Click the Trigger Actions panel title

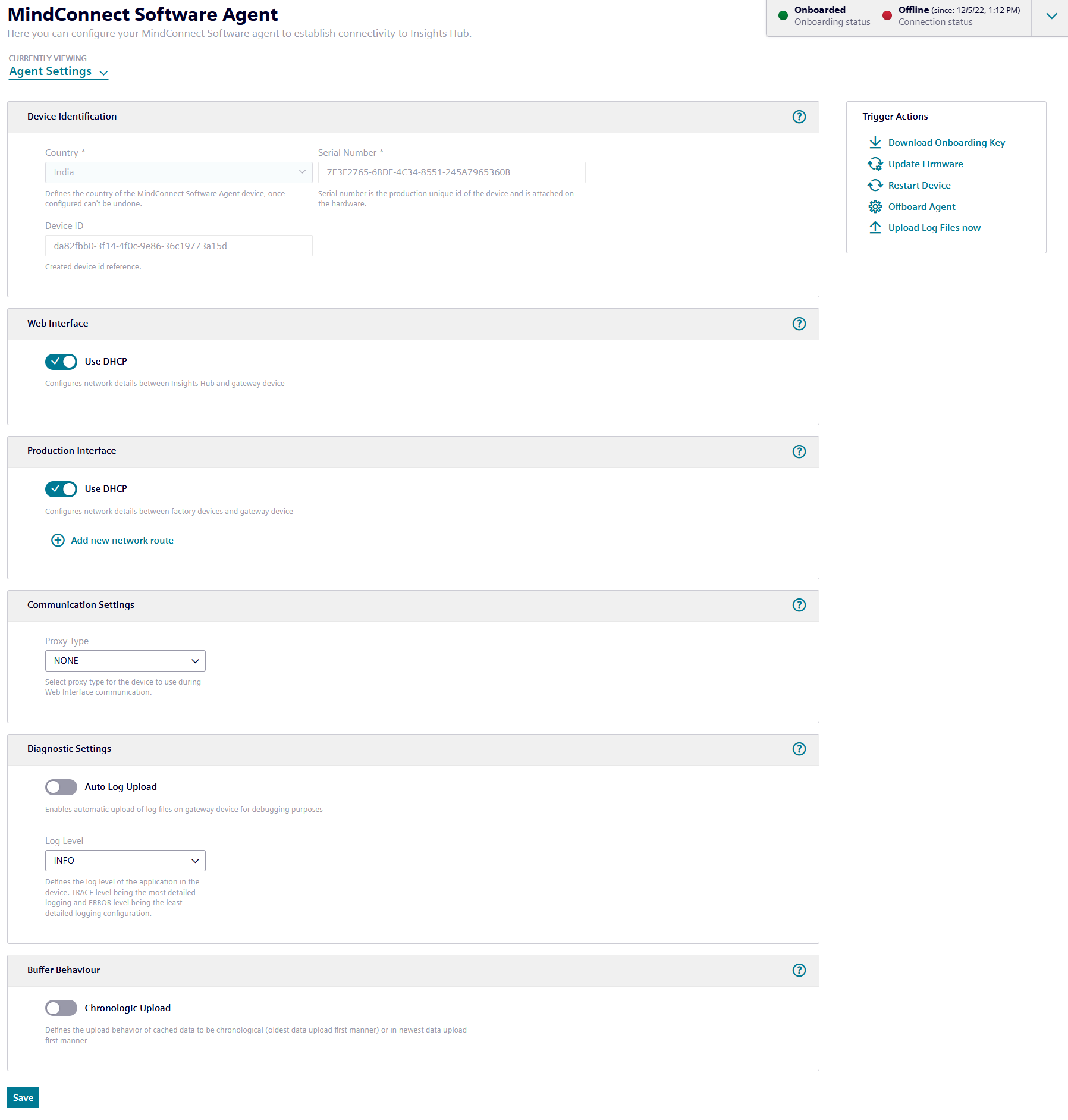895,117
